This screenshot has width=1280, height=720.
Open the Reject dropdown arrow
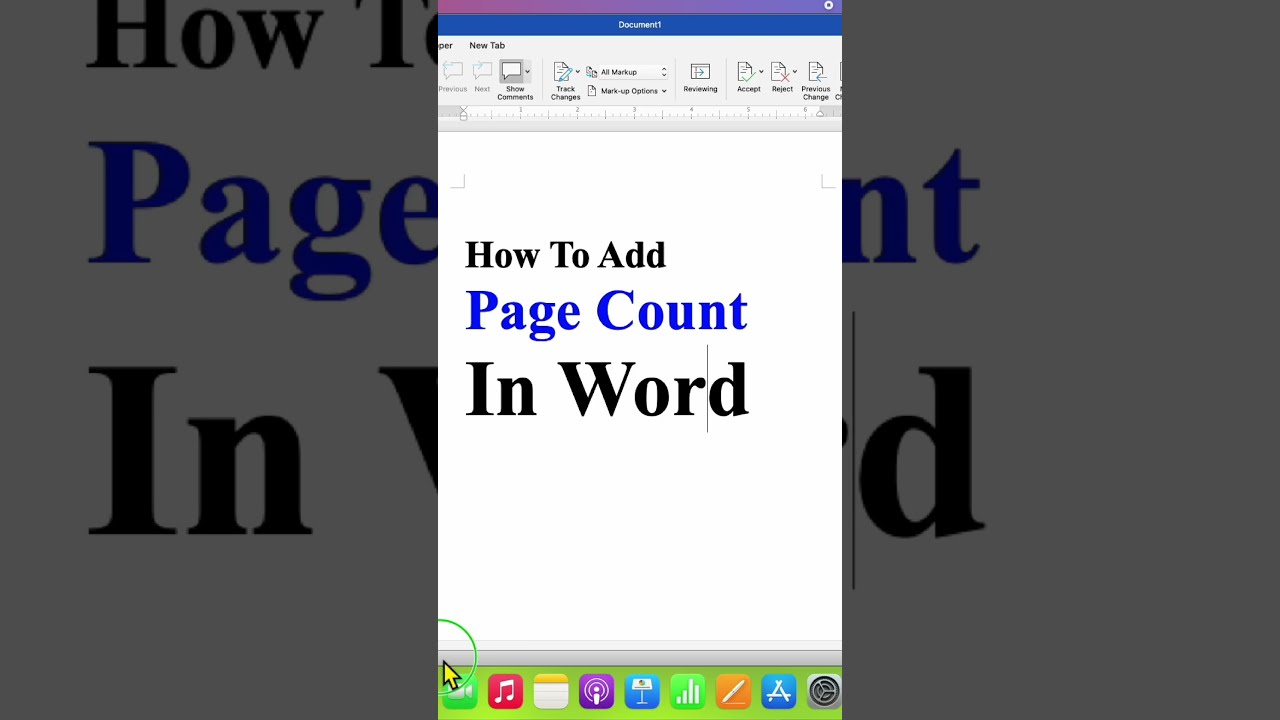tap(795, 72)
